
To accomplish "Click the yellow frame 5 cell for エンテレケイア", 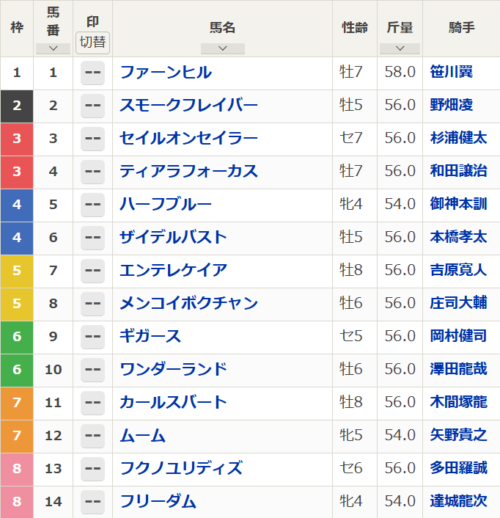I will point(17,271).
